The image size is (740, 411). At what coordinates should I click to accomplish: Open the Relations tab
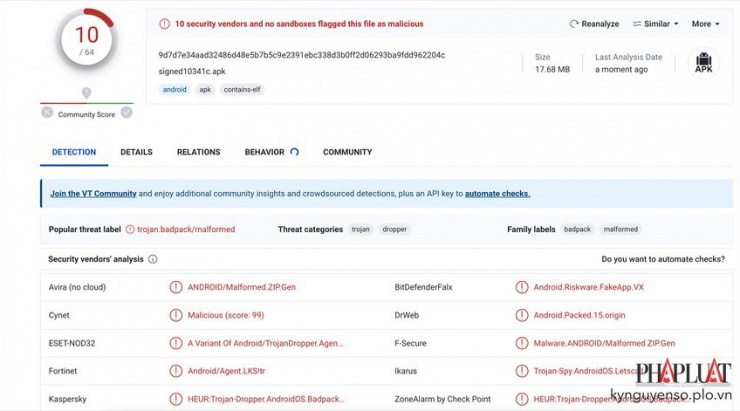198,152
